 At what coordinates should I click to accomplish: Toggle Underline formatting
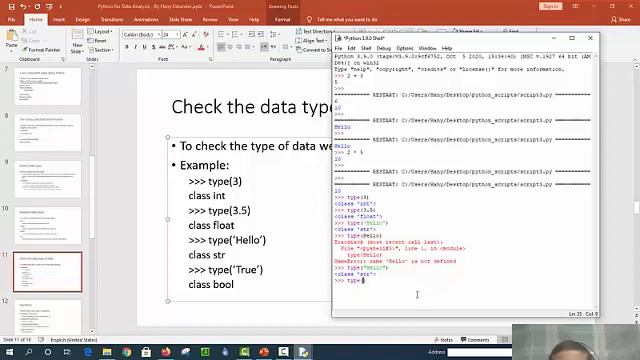tap(144, 47)
